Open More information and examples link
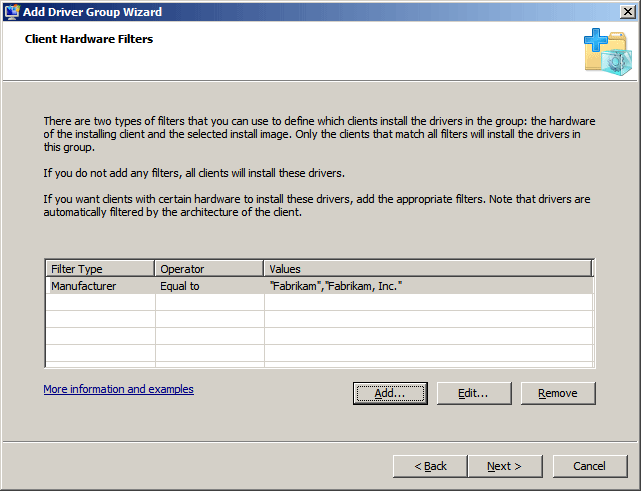Image resolution: width=641 pixels, height=491 pixels. coord(119,389)
